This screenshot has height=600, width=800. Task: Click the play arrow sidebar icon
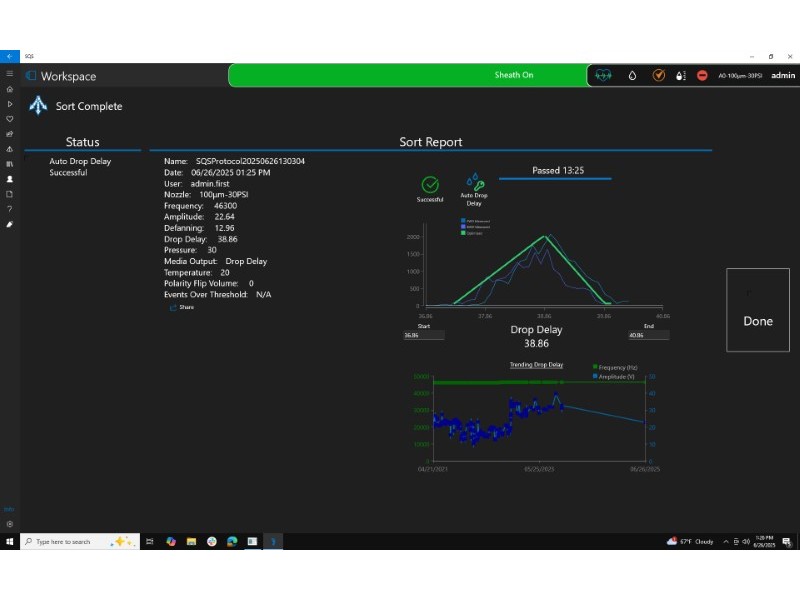(x=10, y=104)
